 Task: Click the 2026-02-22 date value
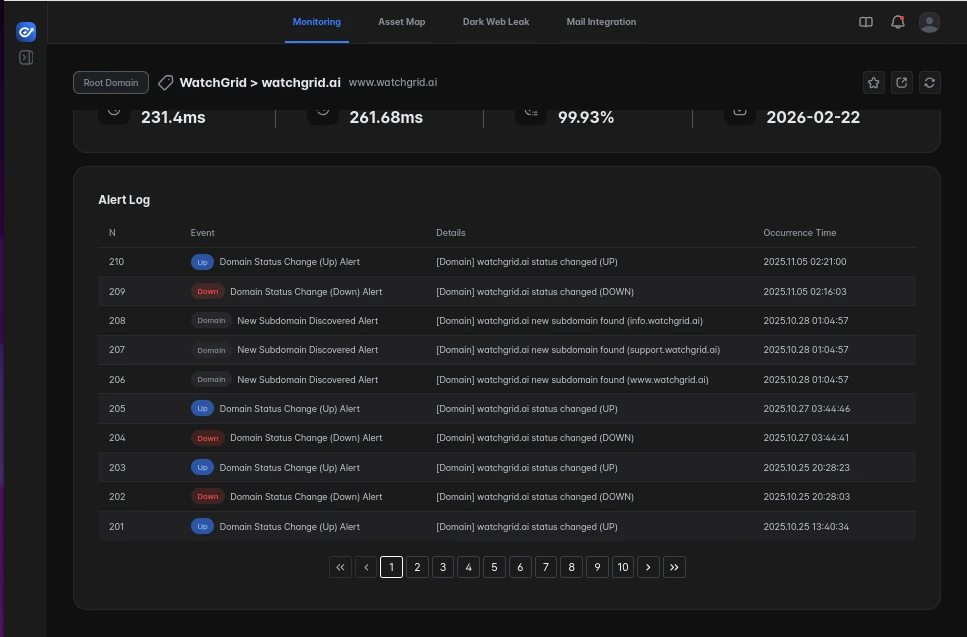tap(813, 117)
